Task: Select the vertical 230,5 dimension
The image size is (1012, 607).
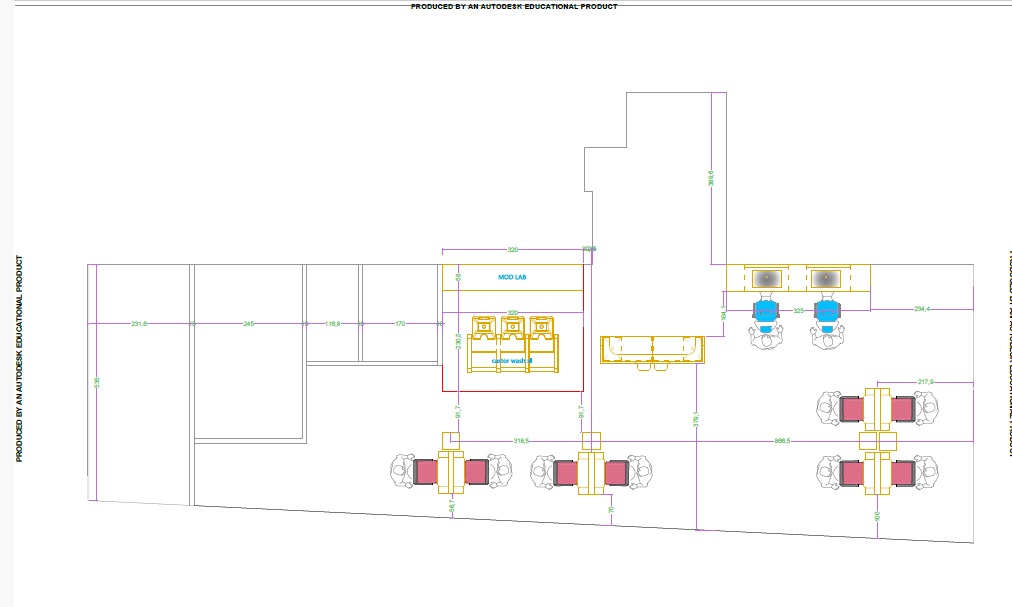Action: coord(458,341)
